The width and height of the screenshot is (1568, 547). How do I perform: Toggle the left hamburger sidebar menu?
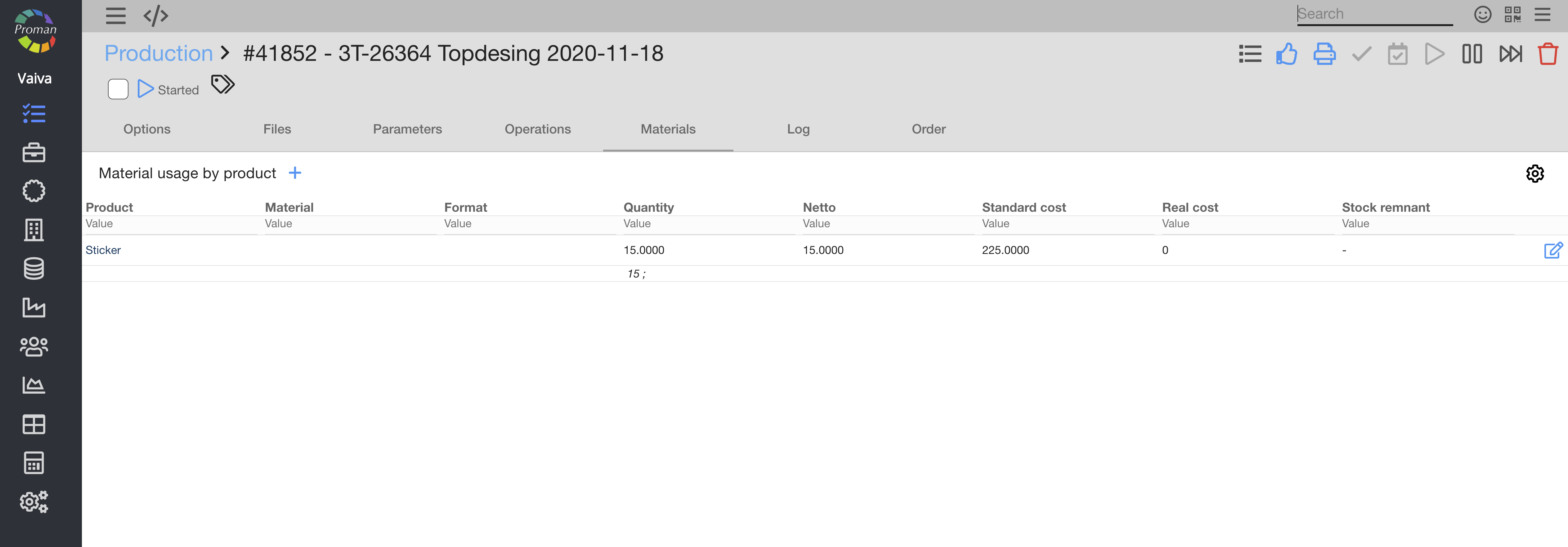tap(116, 16)
